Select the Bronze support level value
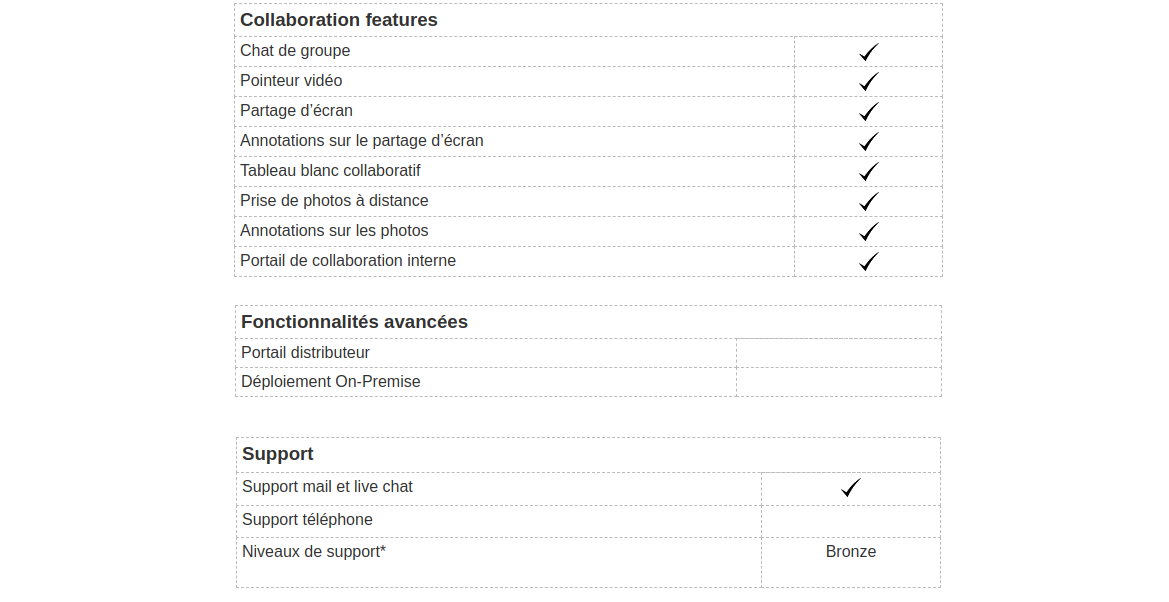1169x602 pixels. [851, 552]
